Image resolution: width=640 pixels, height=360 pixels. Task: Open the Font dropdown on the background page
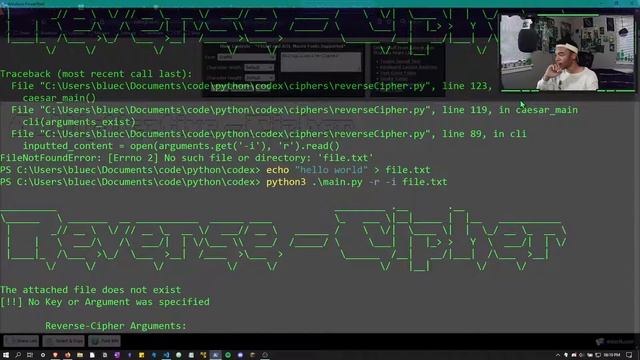(x=246, y=57)
